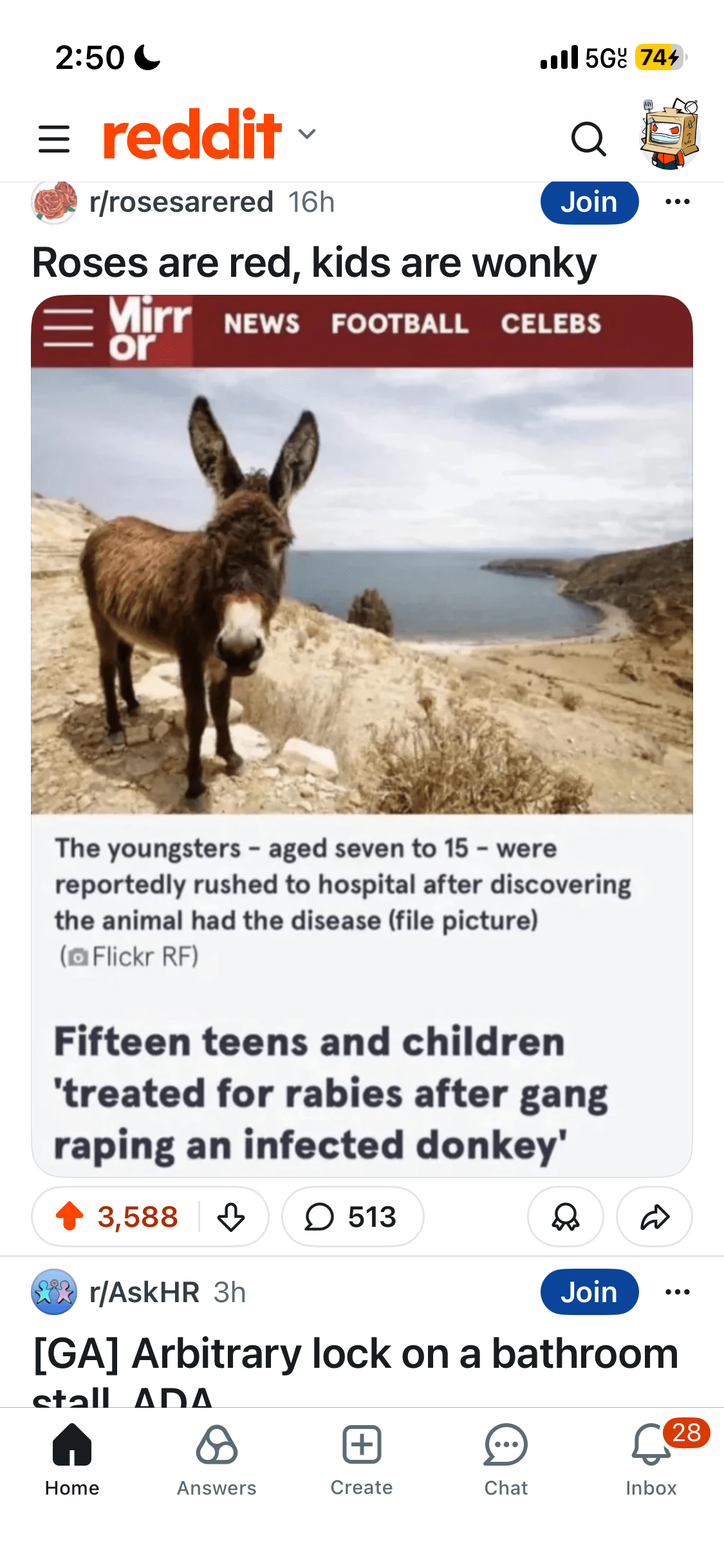Open the hamburger menu icon

[54, 139]
